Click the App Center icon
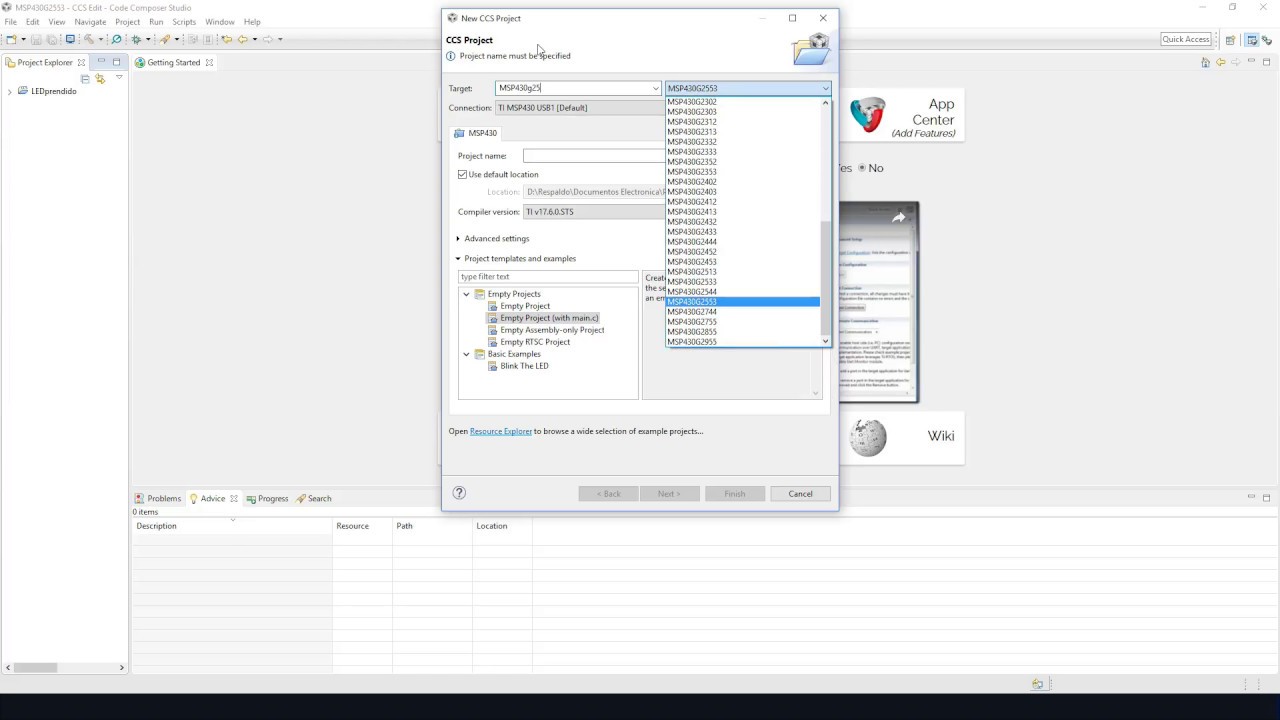 pyautogui.click(x=868, y=117)
